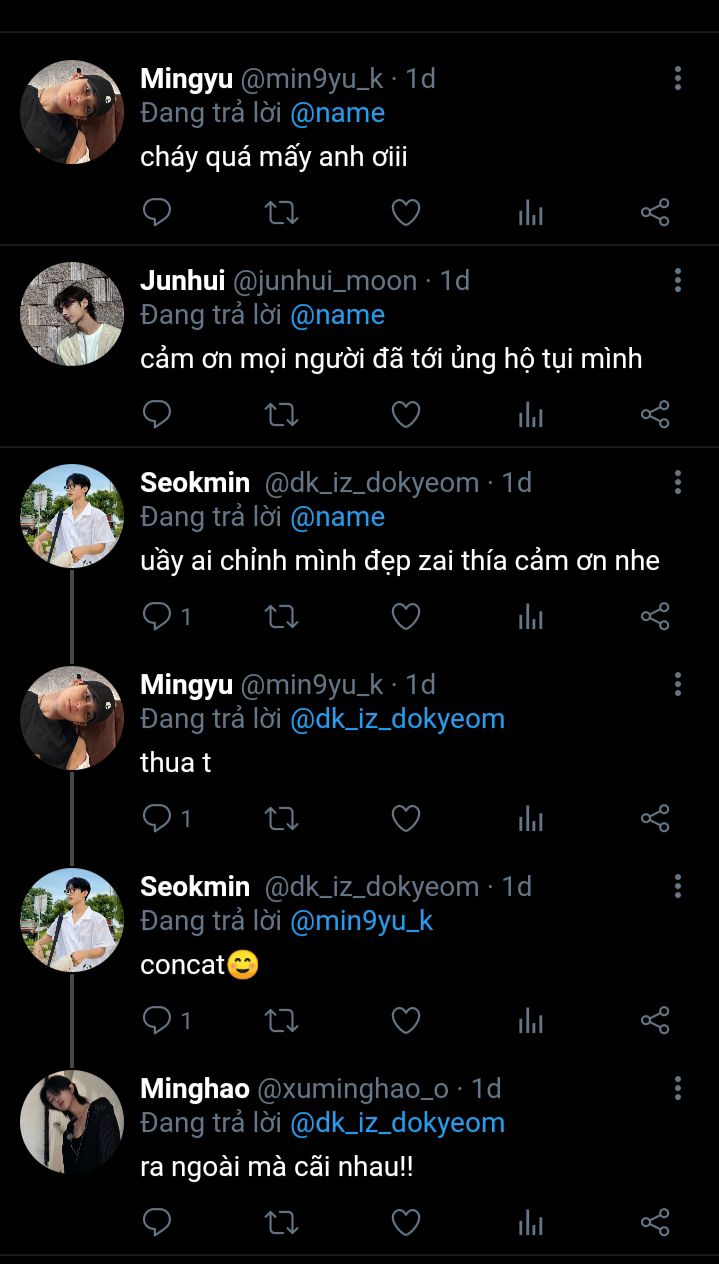Open more options on Junhui's tweet
Screen dimensions: 719x1264
[x=678, y=281]
